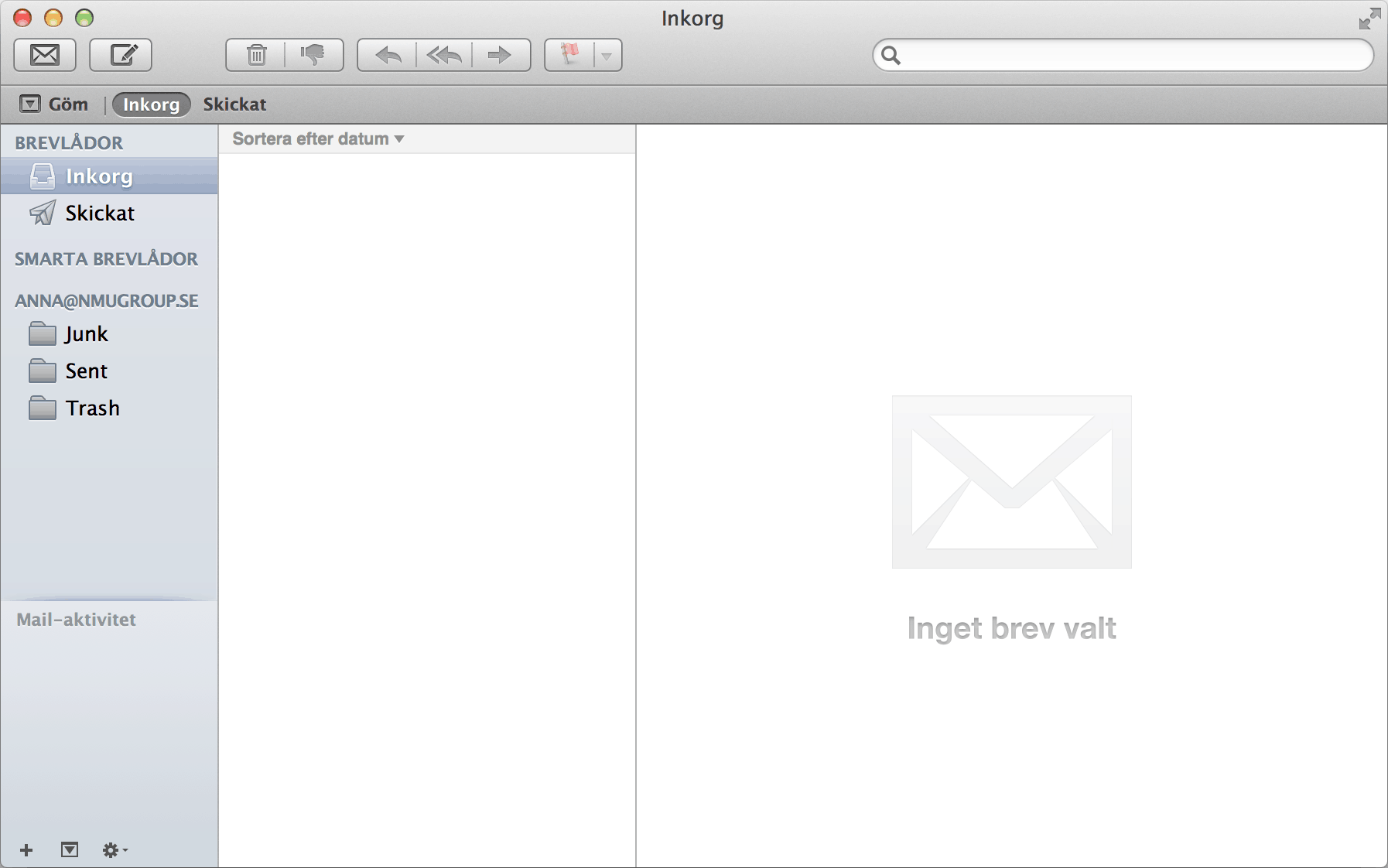This screenshot has height=868, width=1388.
Task: Click the BREVLÅDOR section header
Action: tap(69, 142)
